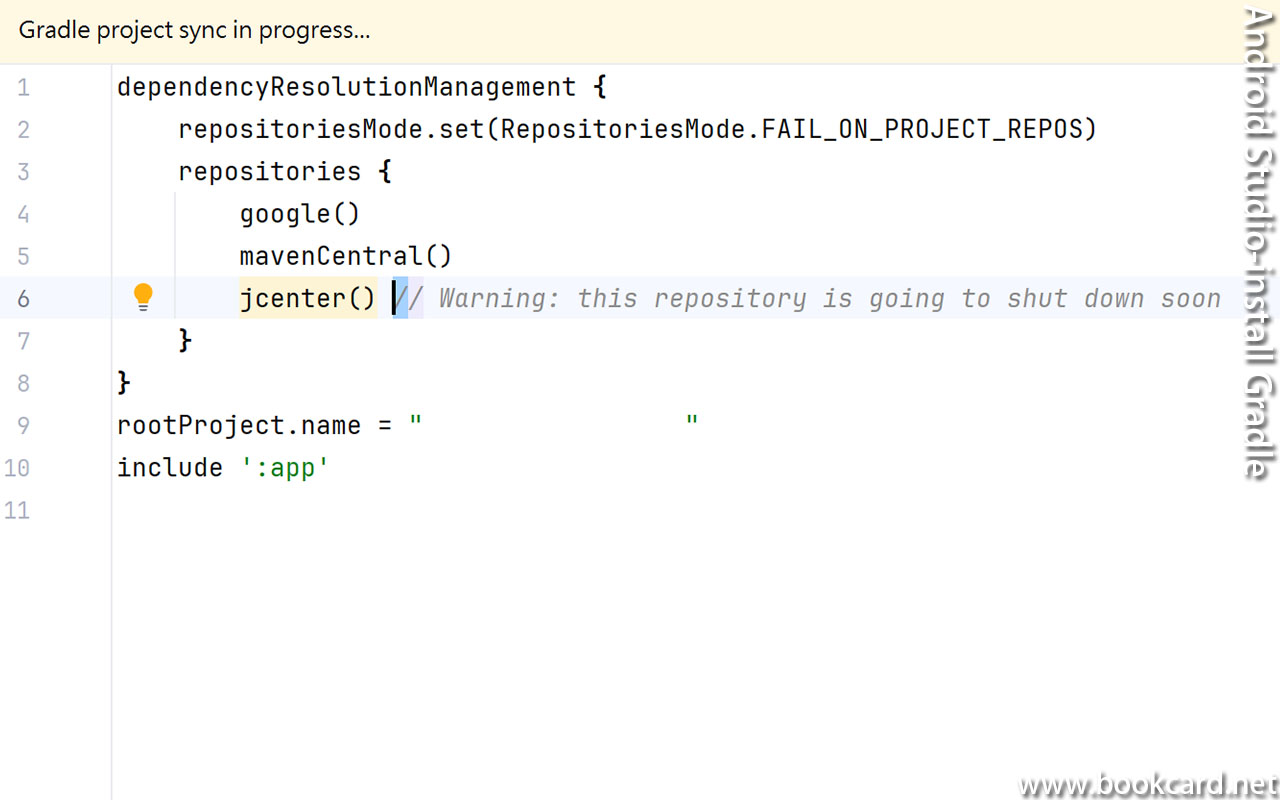Click rootProject.name on line 9
The image size is (1280, 800).
coord(238,425)
